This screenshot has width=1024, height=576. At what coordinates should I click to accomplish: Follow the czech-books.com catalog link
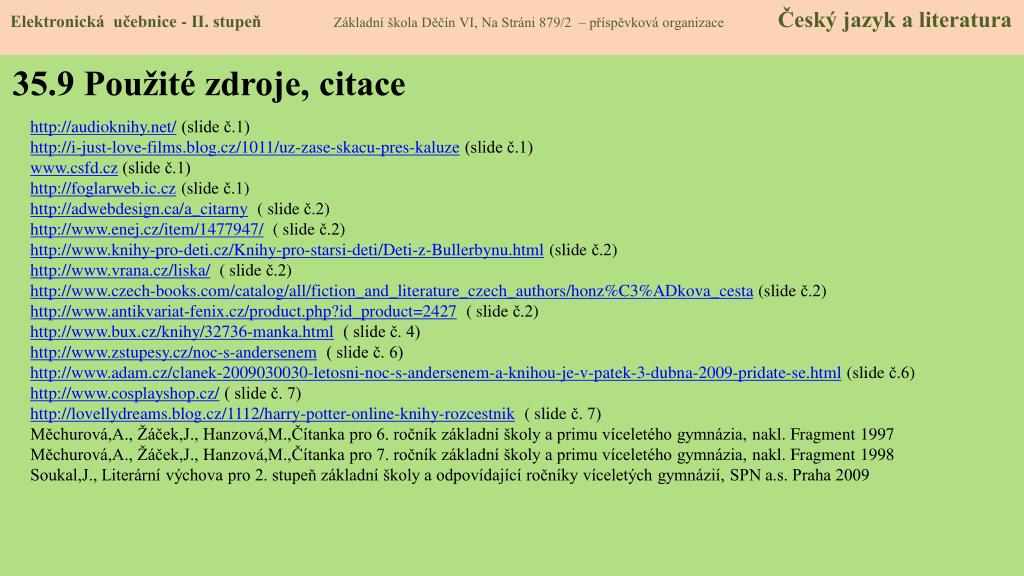392,291
